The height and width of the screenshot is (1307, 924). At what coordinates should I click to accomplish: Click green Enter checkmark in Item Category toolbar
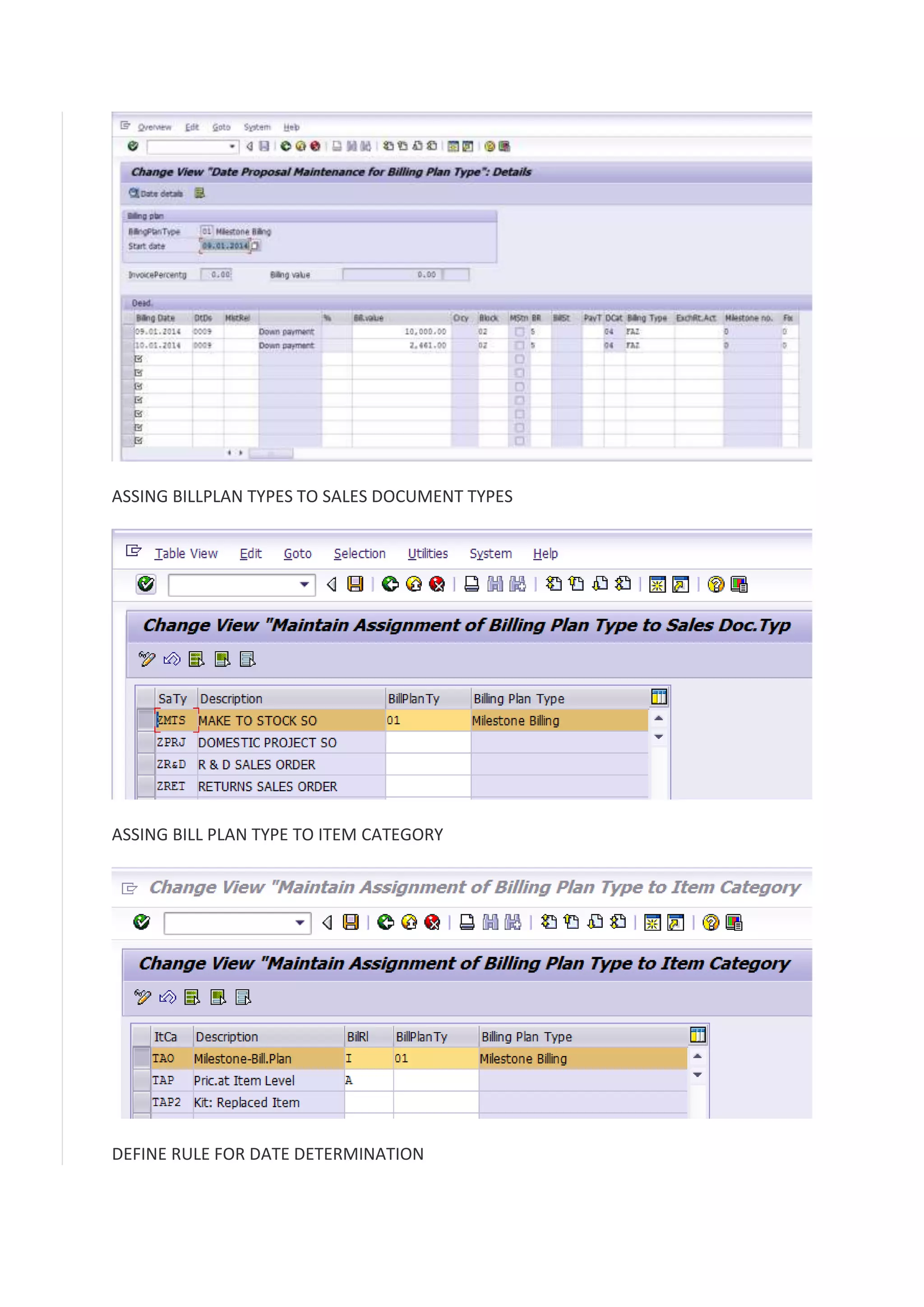142,922
